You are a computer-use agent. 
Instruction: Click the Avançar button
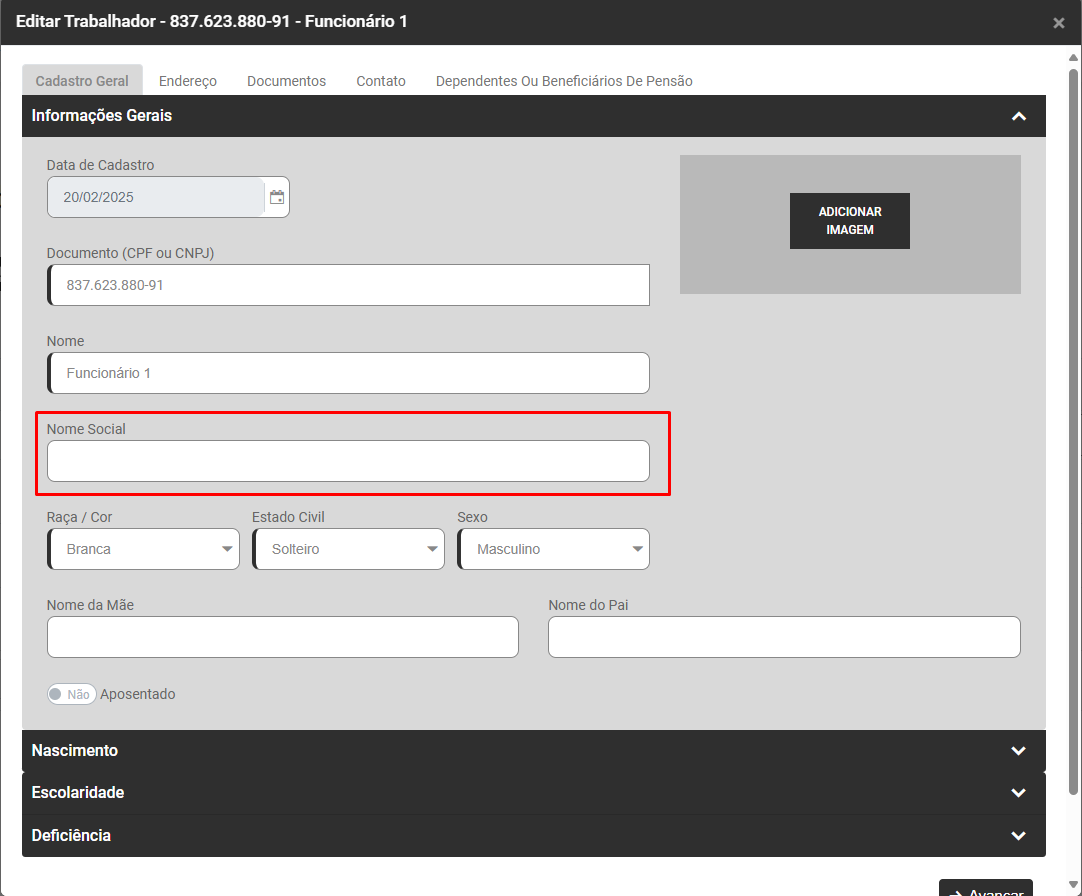coord(985,889)
